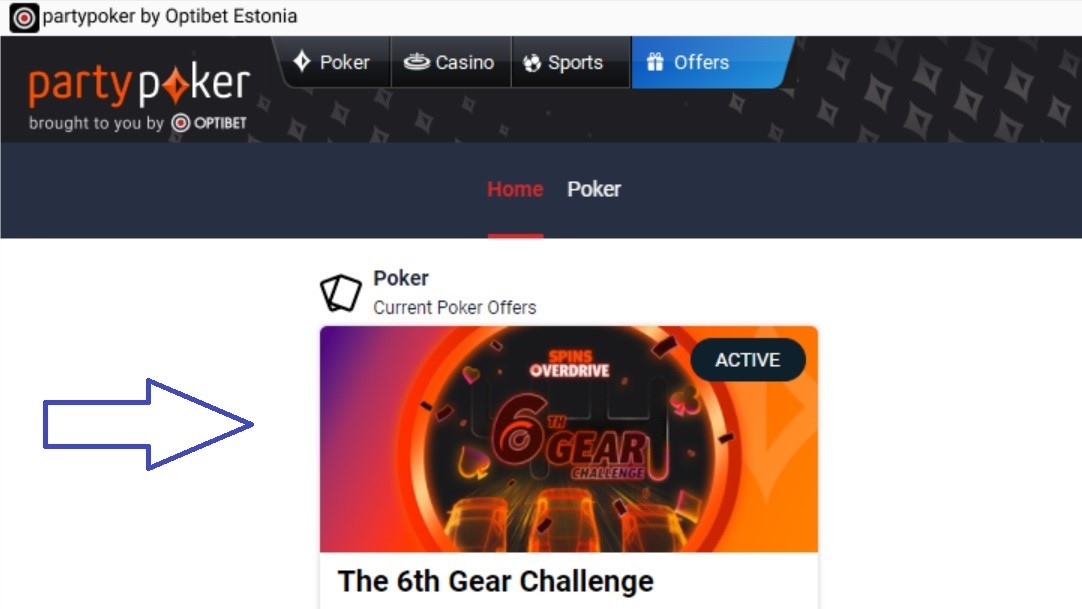Click the Optibet target icon in title bar

click(23, 17)
